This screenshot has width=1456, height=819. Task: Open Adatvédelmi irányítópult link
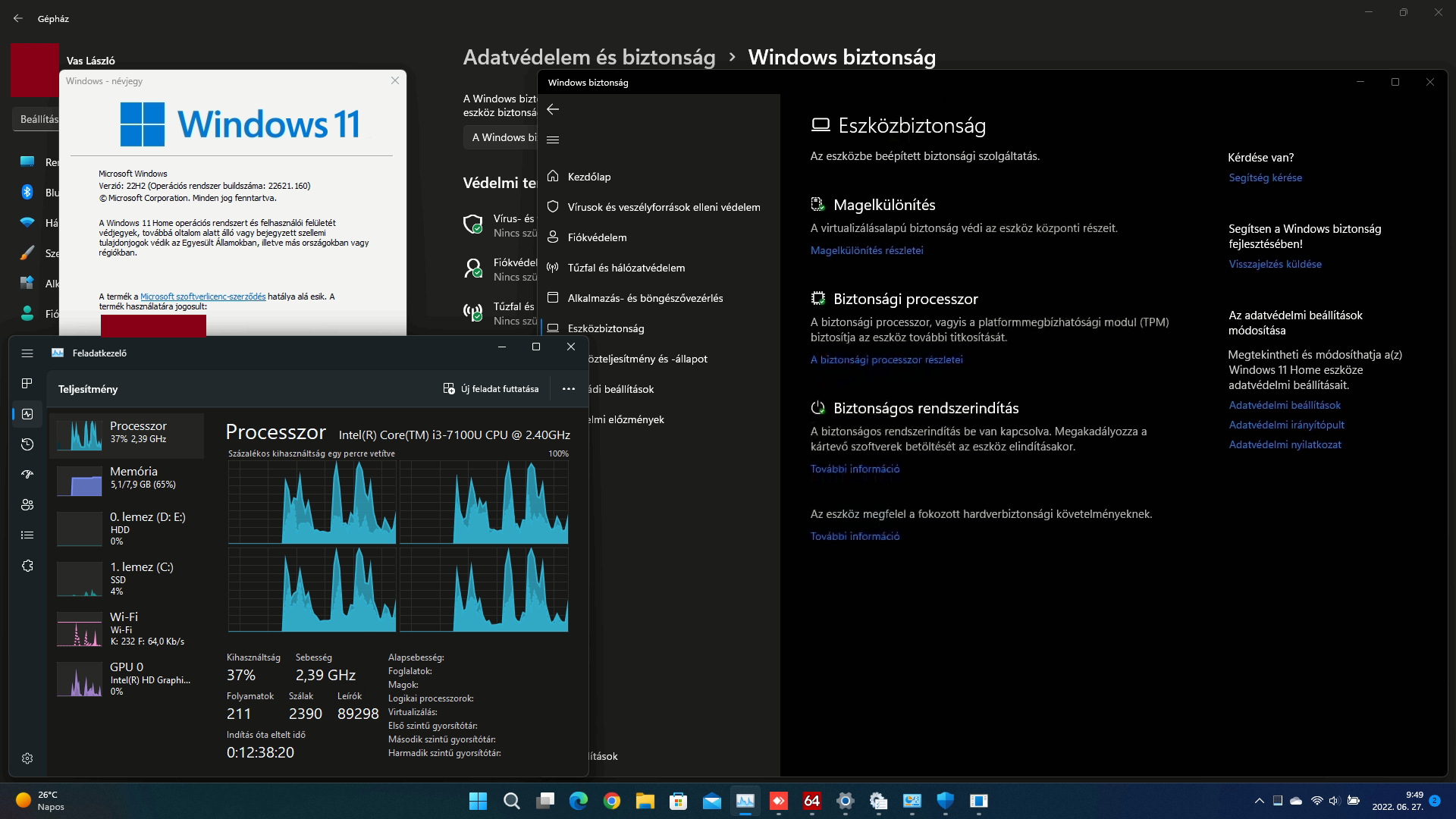coord(1286,425)
